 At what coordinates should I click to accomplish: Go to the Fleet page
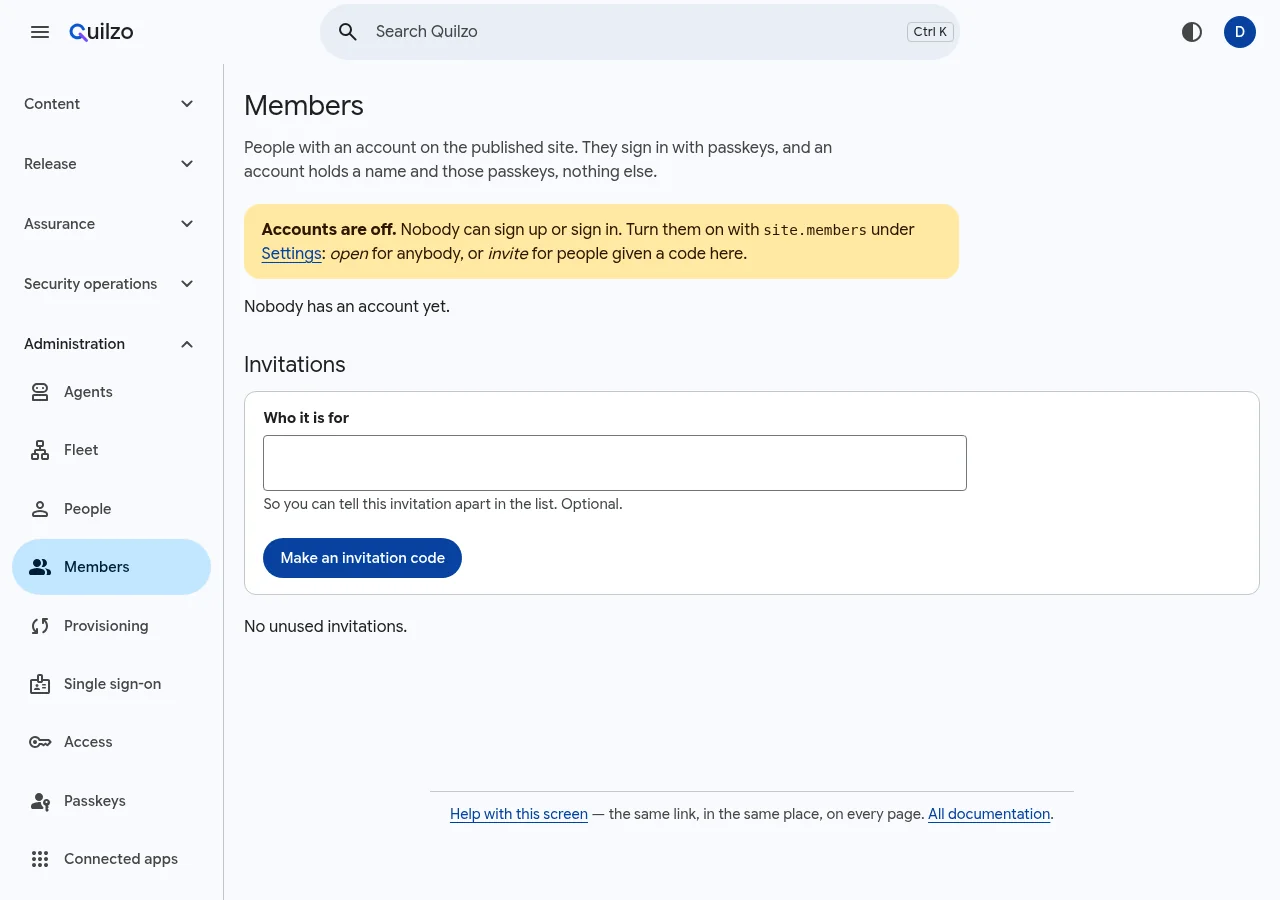tap(111, 450)
